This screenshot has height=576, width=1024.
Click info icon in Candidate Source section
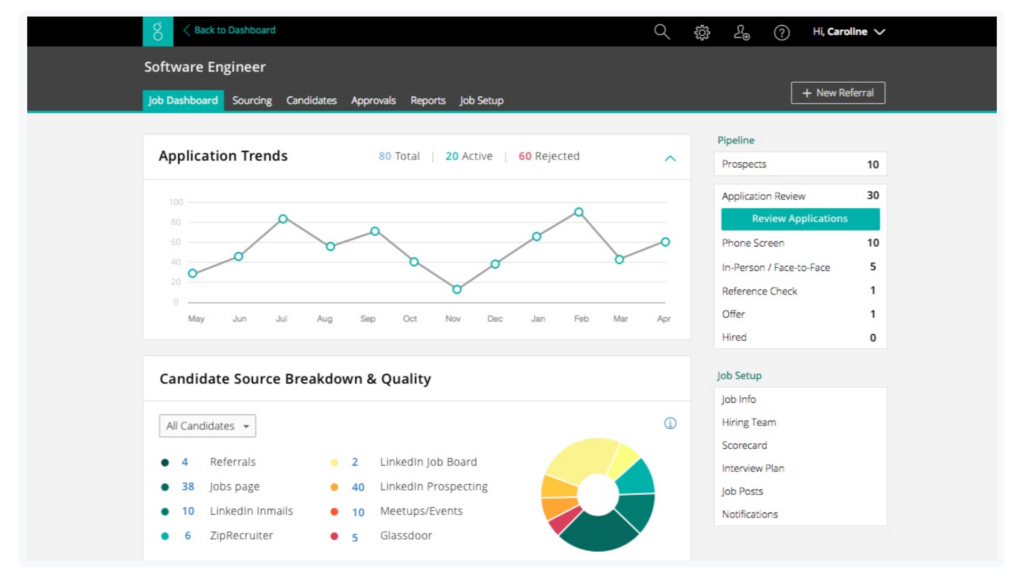point(670,423)
